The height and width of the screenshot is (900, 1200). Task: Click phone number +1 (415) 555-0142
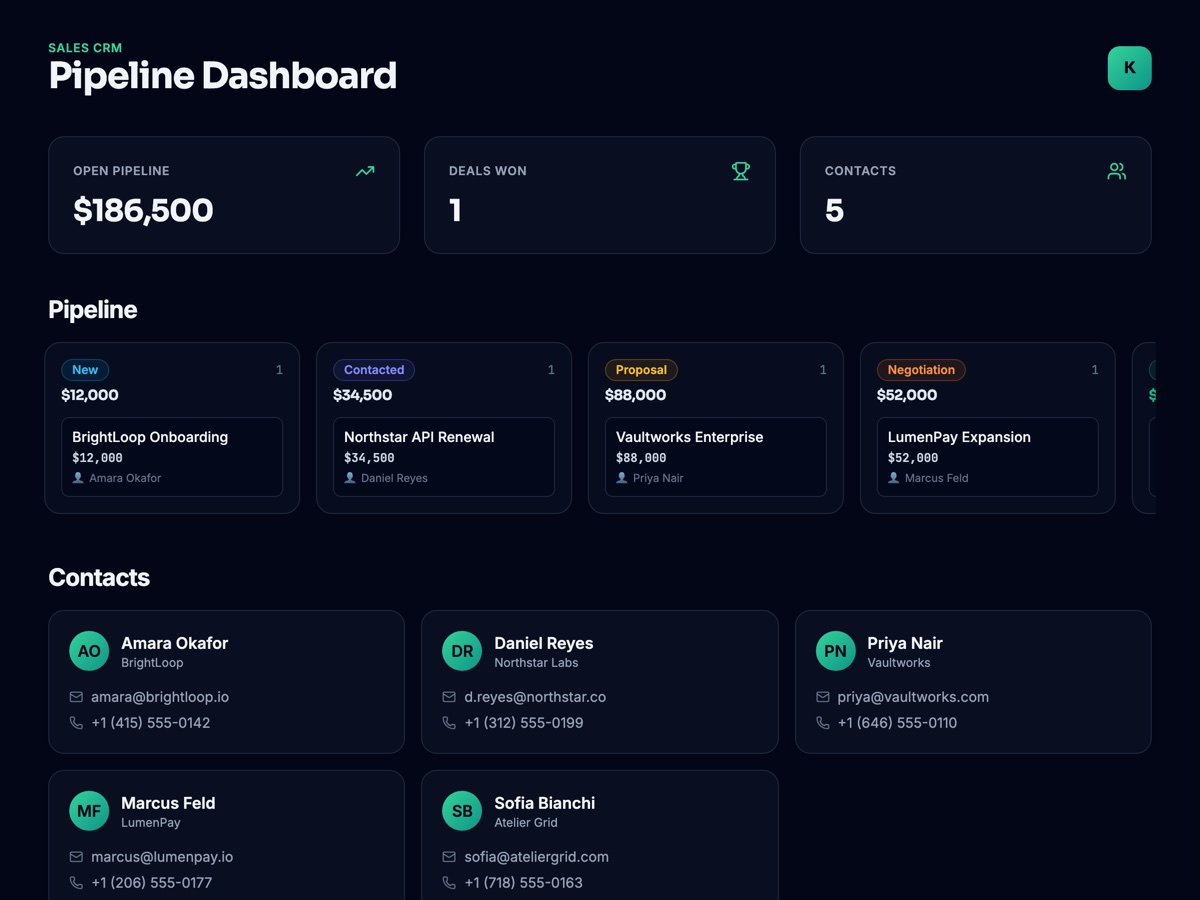[151, 723]
